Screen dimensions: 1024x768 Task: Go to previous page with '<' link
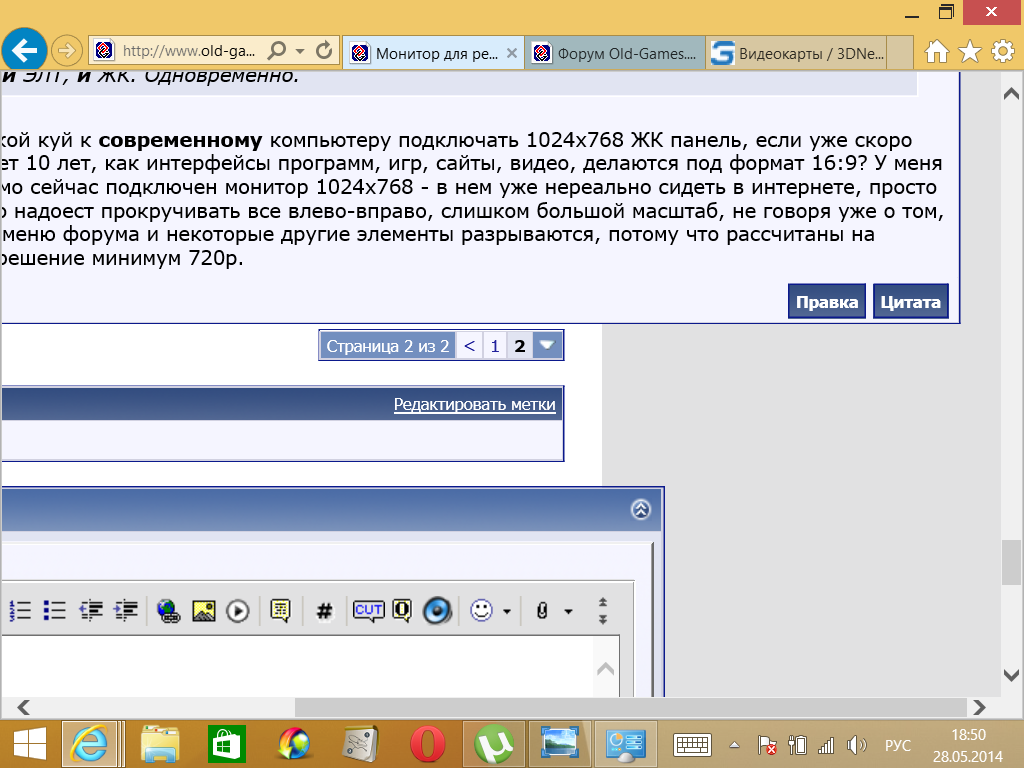[x=469, y=345]
